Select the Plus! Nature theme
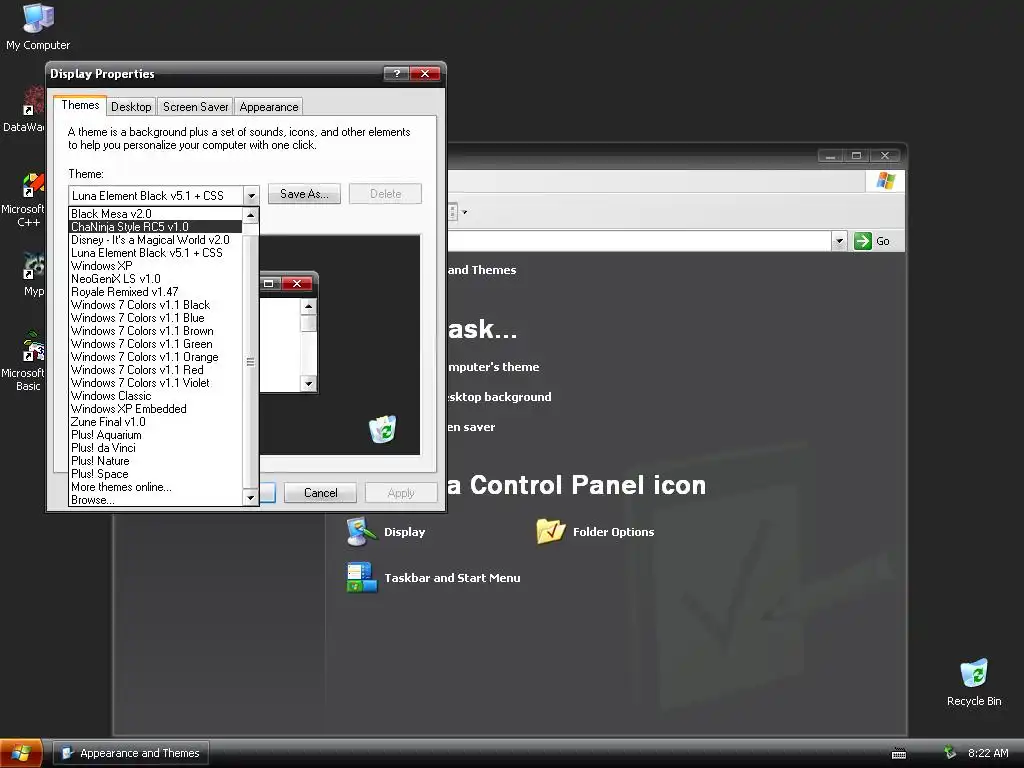Viewport: 1024px width, 768px height. (x=155, y=461)
